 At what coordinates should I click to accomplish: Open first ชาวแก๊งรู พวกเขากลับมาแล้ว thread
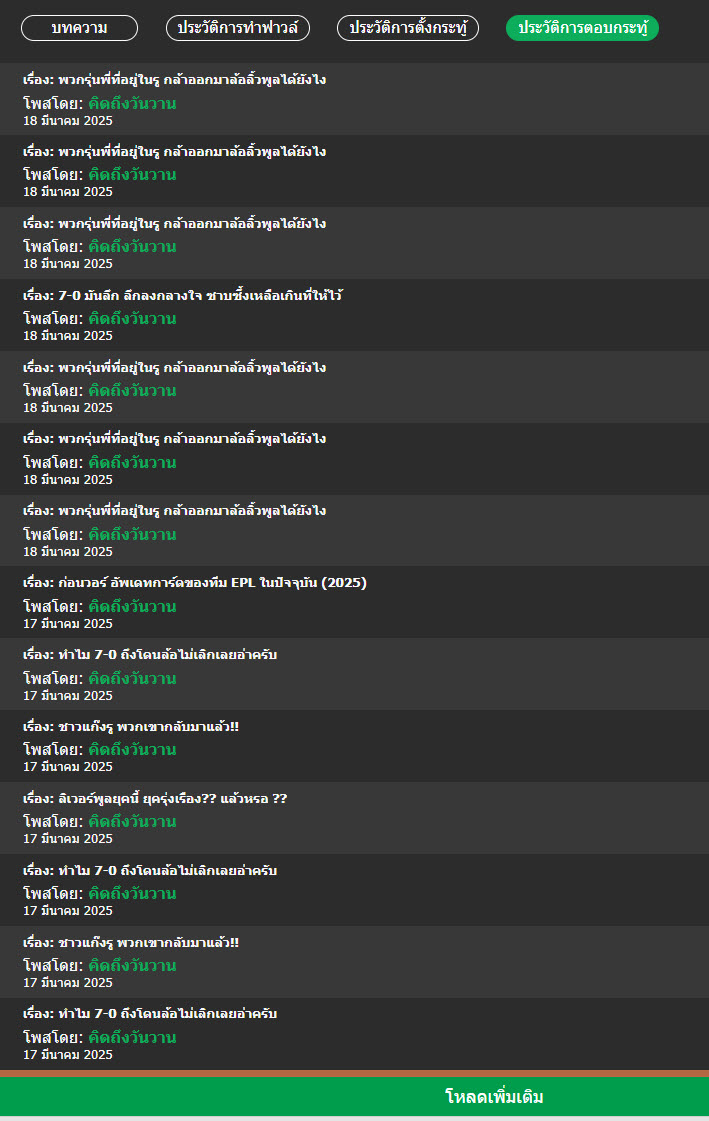131,726
